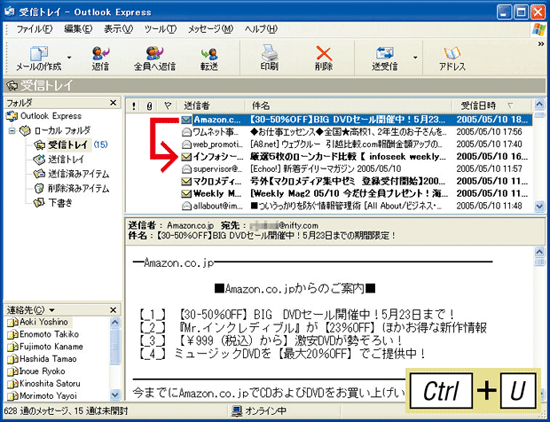This screenshot has height=422, width=550.
Task: Click the 印刷 (Print) toolbar icon
Action: point(269,53)
